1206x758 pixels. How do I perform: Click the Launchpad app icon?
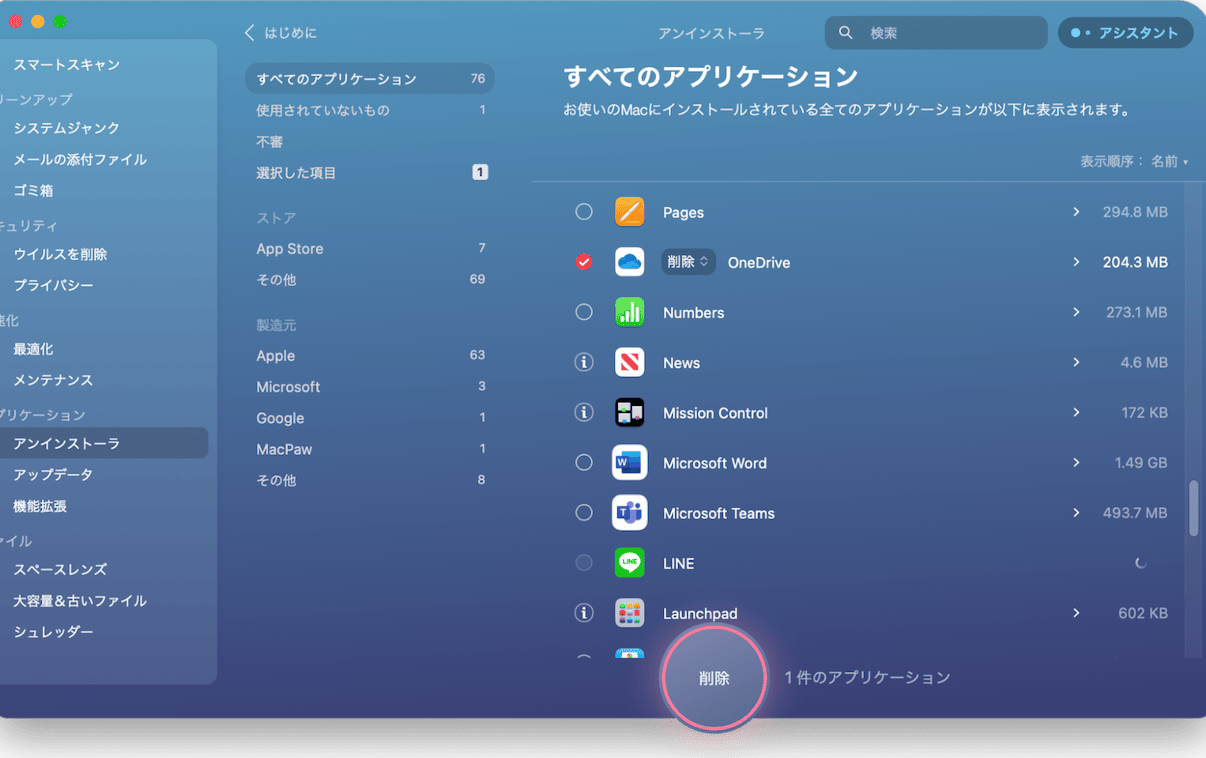coord(629,612)
